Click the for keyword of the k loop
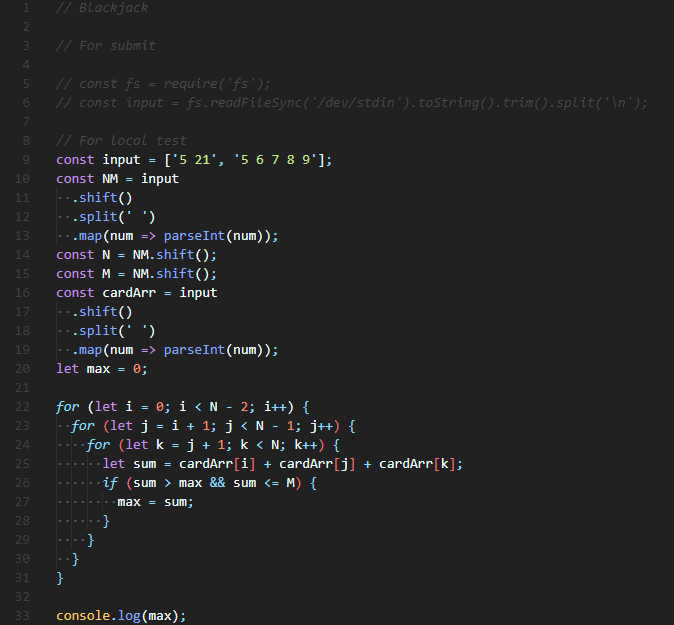Image resolution: width=674 pixels, height=625 pixels. 98,444
